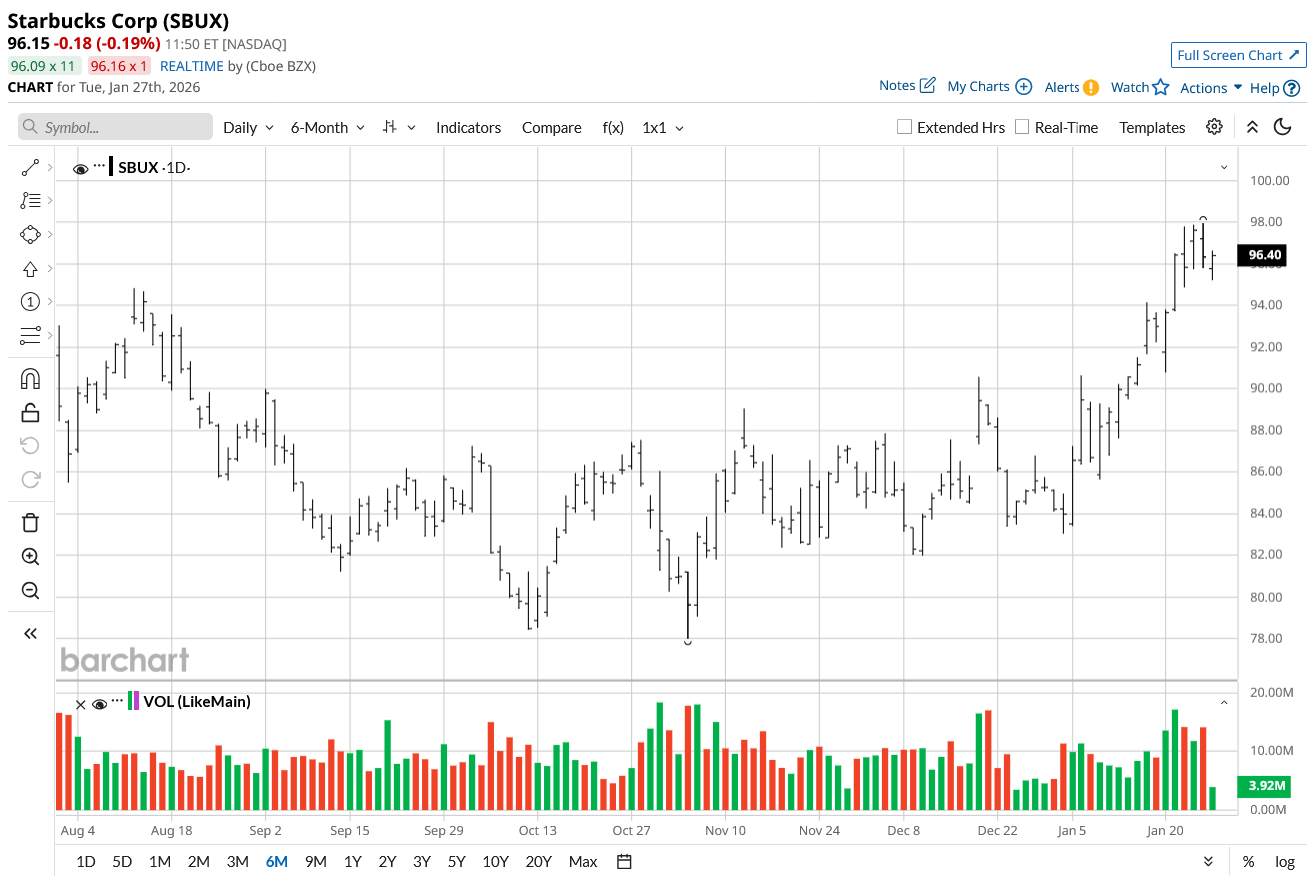The image size is (1308, 876).
Task: Select the numbered annotation tool
Action: click(30, 302)
